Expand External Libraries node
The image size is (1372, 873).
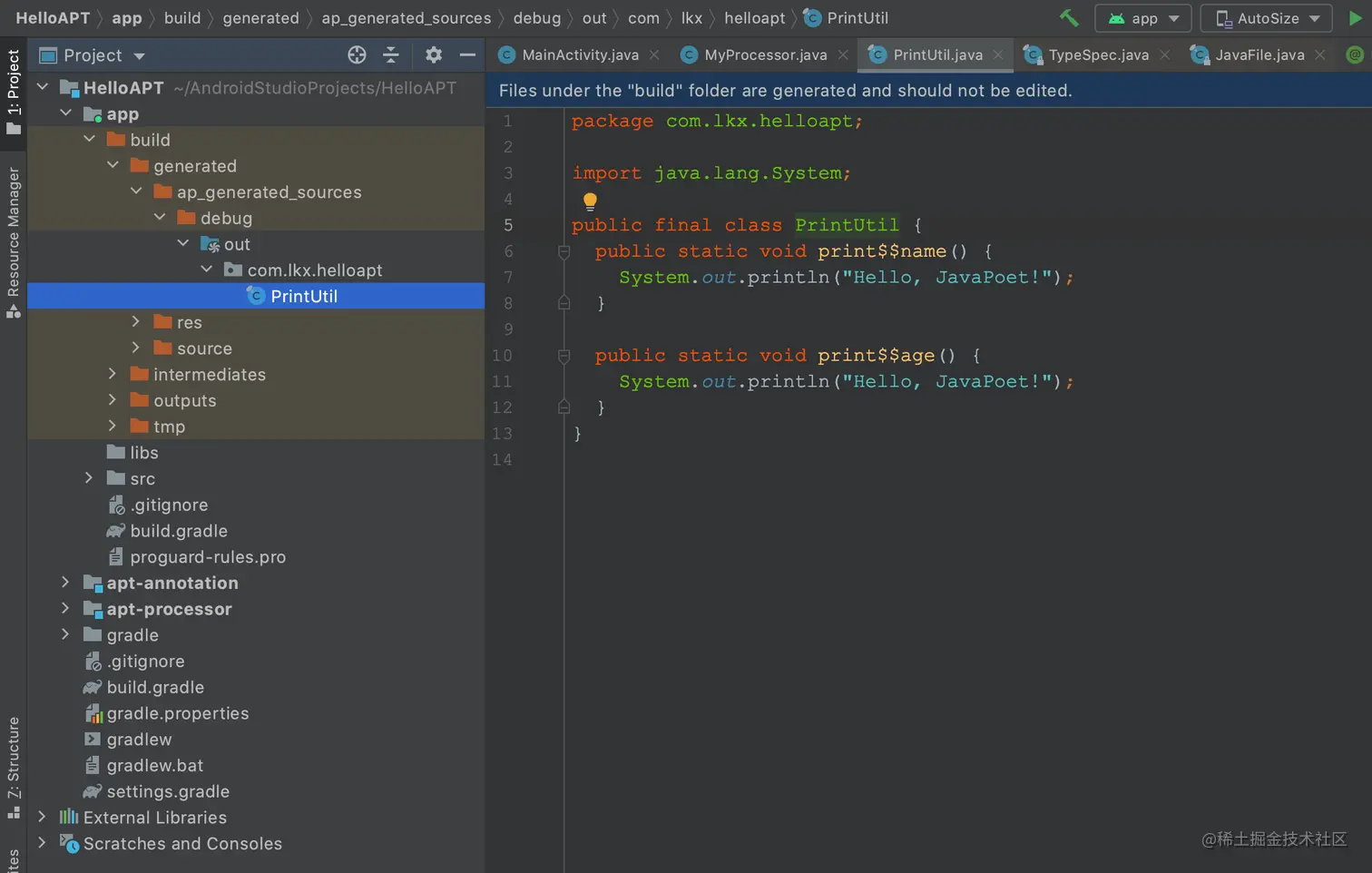pos(42,817)
